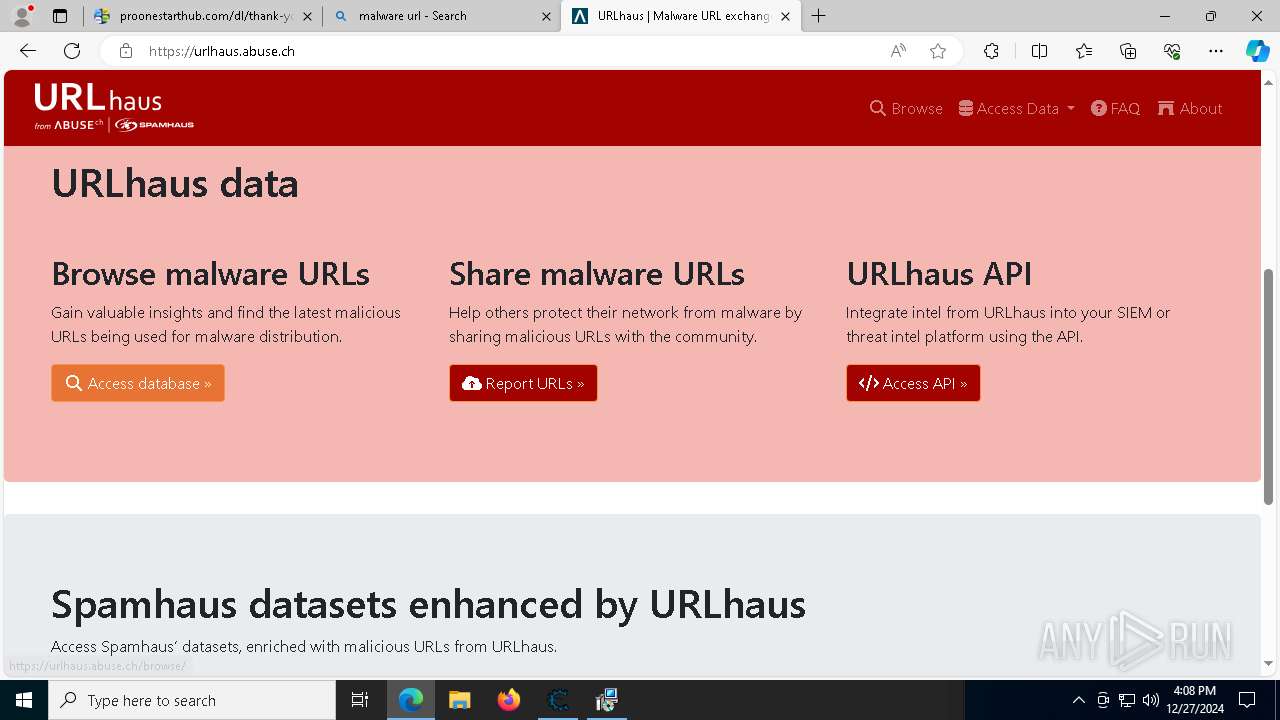This screenshot has width=1280, height=720.
Task: Open the browser profile icon
Action: pyautogui.click(x=22, y=16)
